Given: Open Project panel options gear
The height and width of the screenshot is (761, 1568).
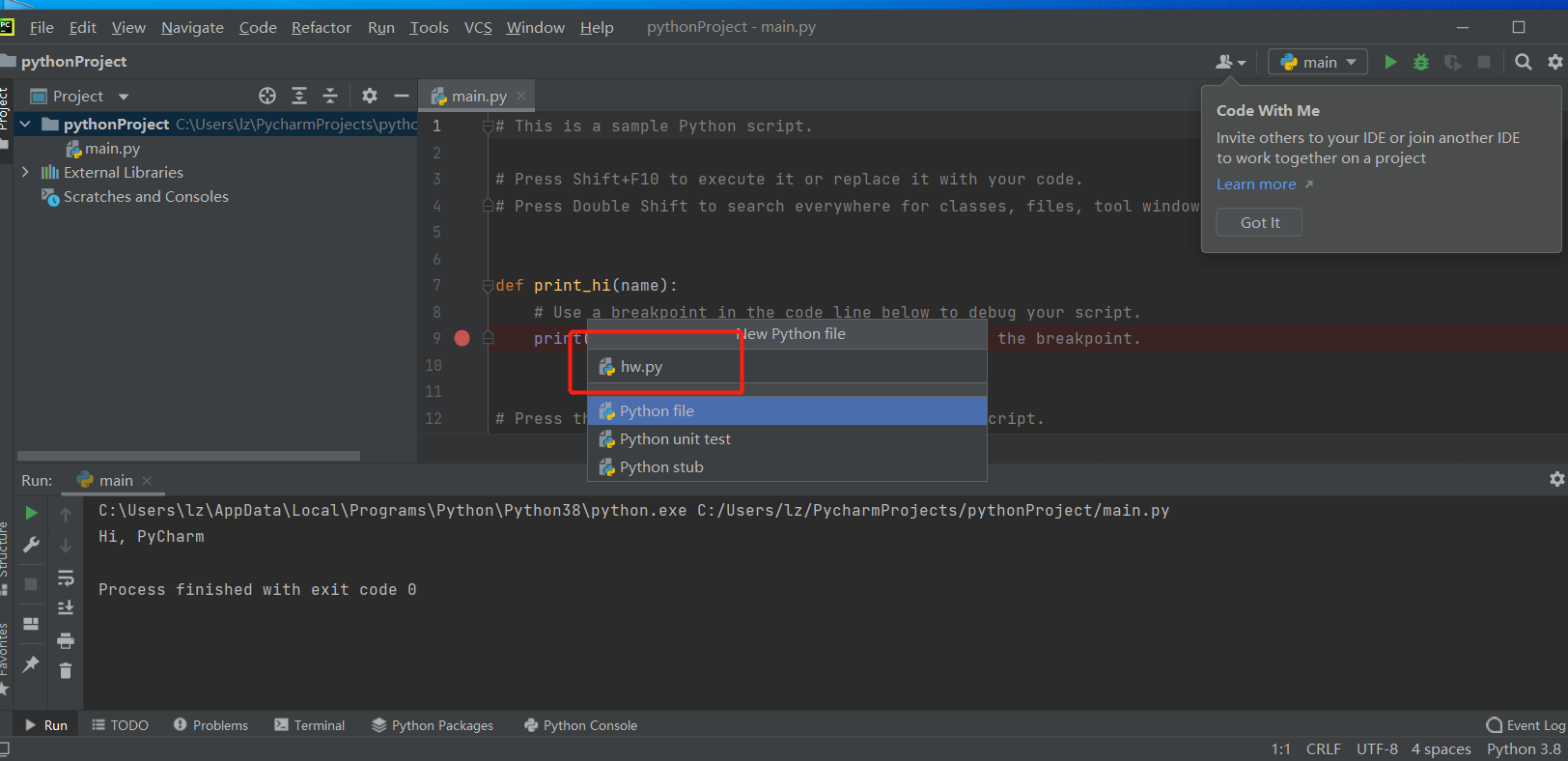Looking at the screenshot, I should point(370,96).
